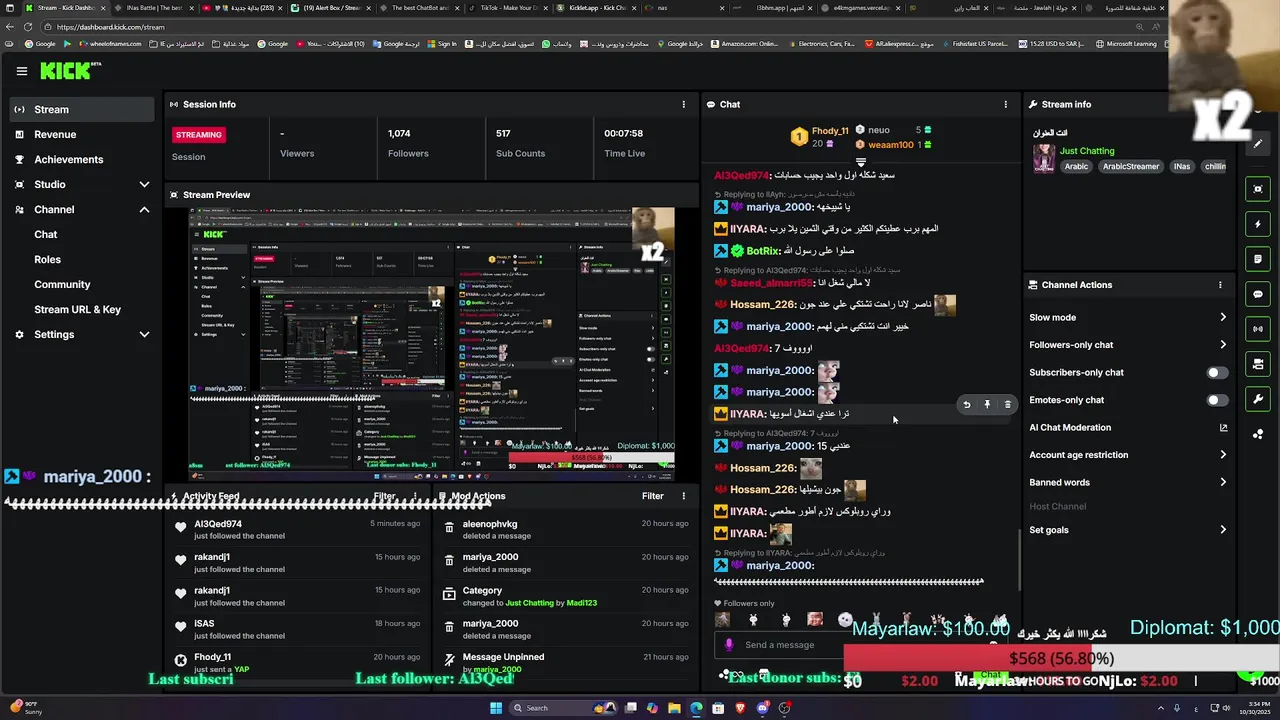Toggle Emotes-only chat switch
Screen dimensions: 1280x720
pyautogui.click(x=1216, y=400)
